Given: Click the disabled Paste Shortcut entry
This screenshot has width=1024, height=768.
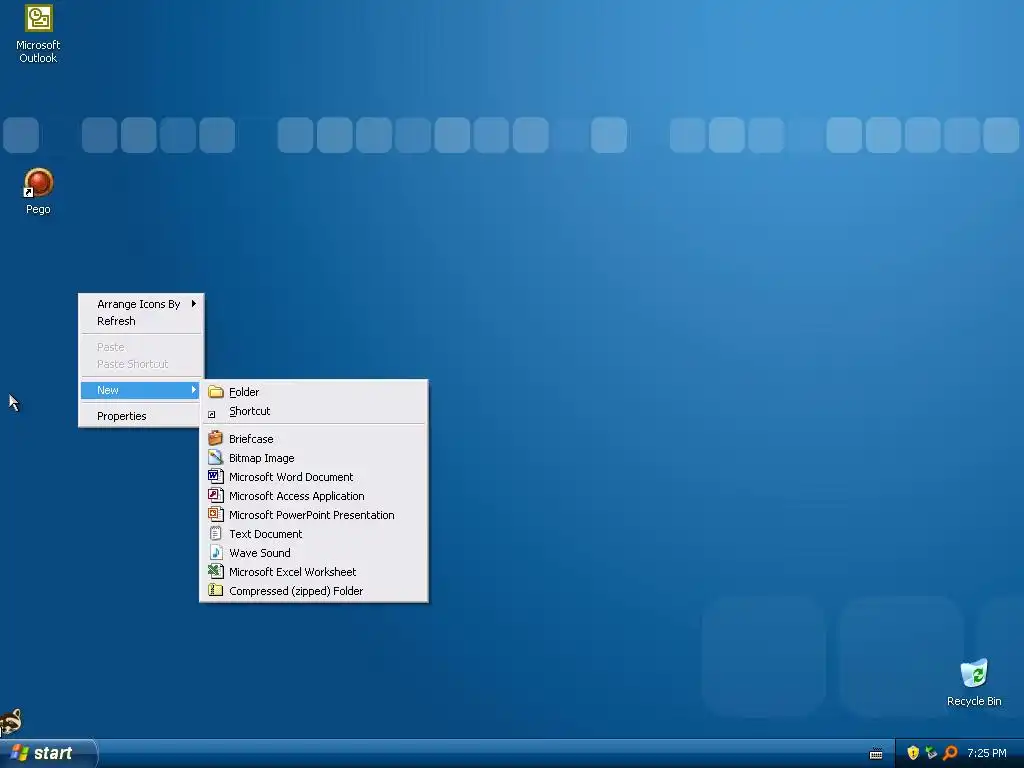Looking at the screenshot, I should pos(141,364).
